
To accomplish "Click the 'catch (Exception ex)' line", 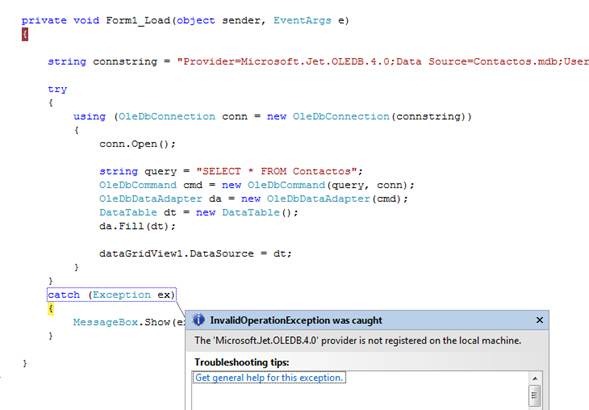I will pyautogui.click(x=111, y=295).
